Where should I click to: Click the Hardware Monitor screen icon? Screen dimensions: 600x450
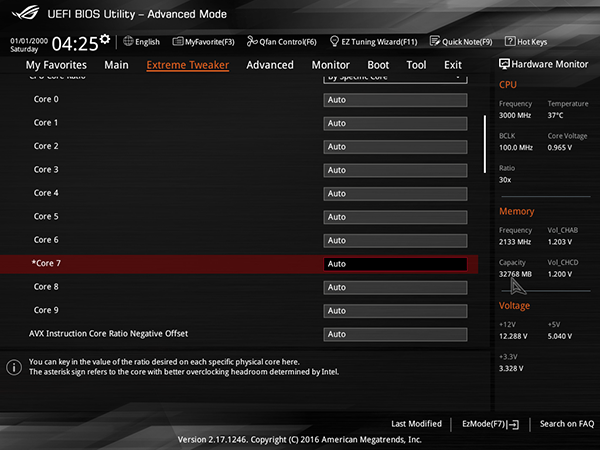504,64
